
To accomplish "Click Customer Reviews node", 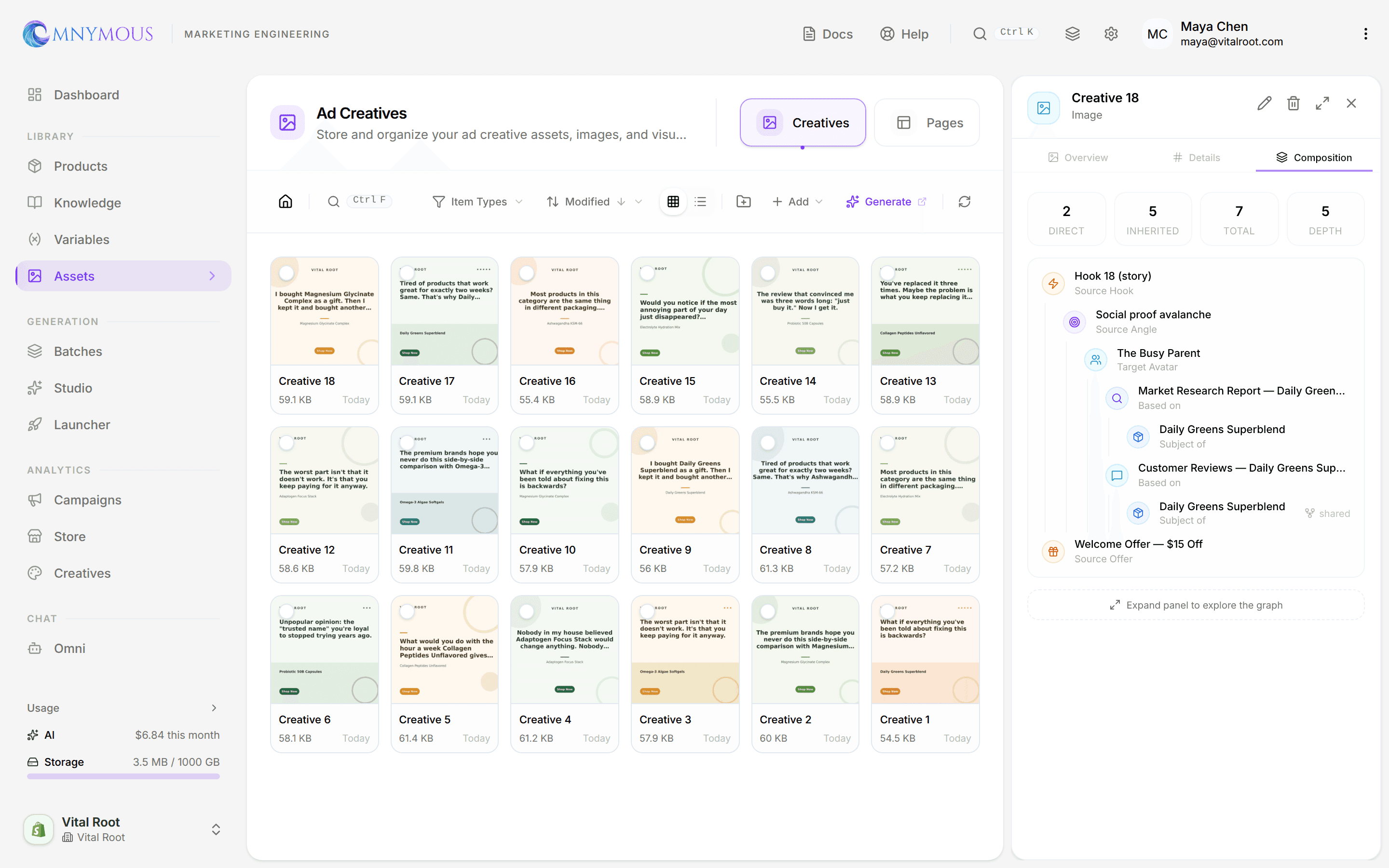I will click(x=1228, y=475).
